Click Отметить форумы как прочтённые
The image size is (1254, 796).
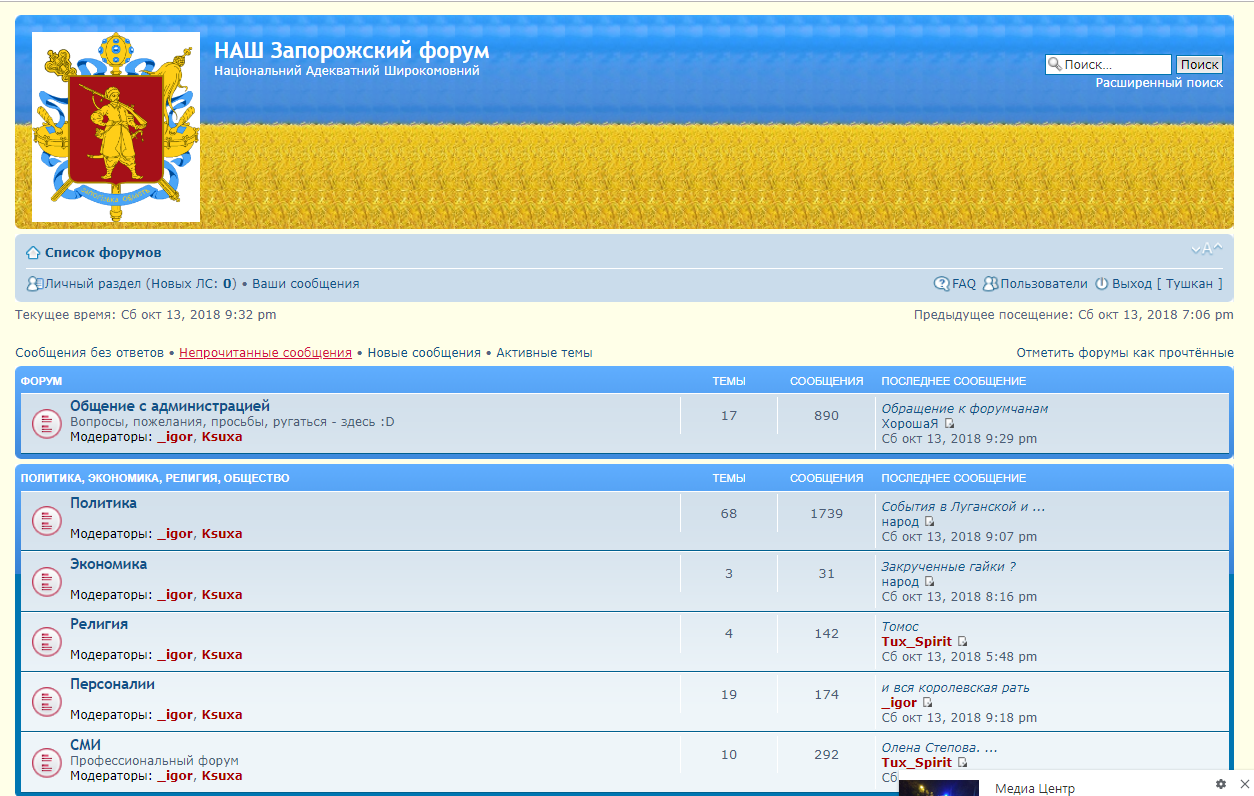click(x=1124, y=353)
